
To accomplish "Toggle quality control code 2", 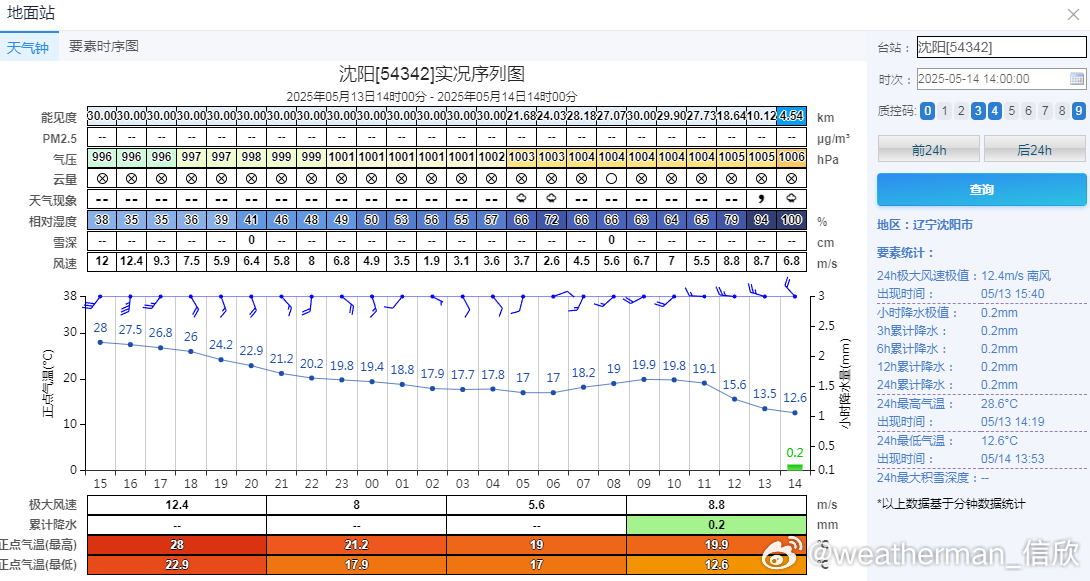I will (x=961, y=111).
